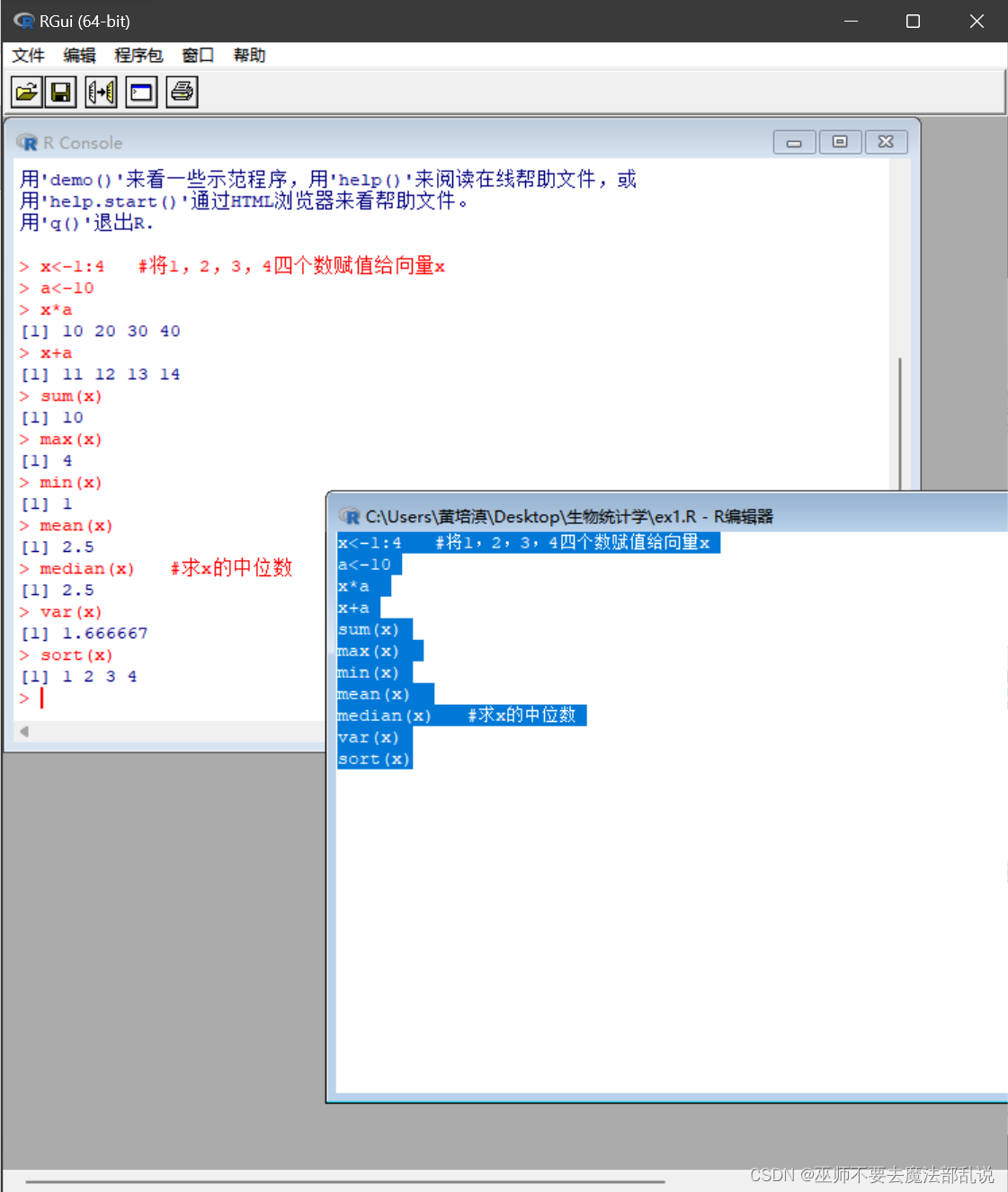The width and height of the screenshot is (1008, 1192).
Task: Click the console command 'var(x)'
Action: coord(71,612)
